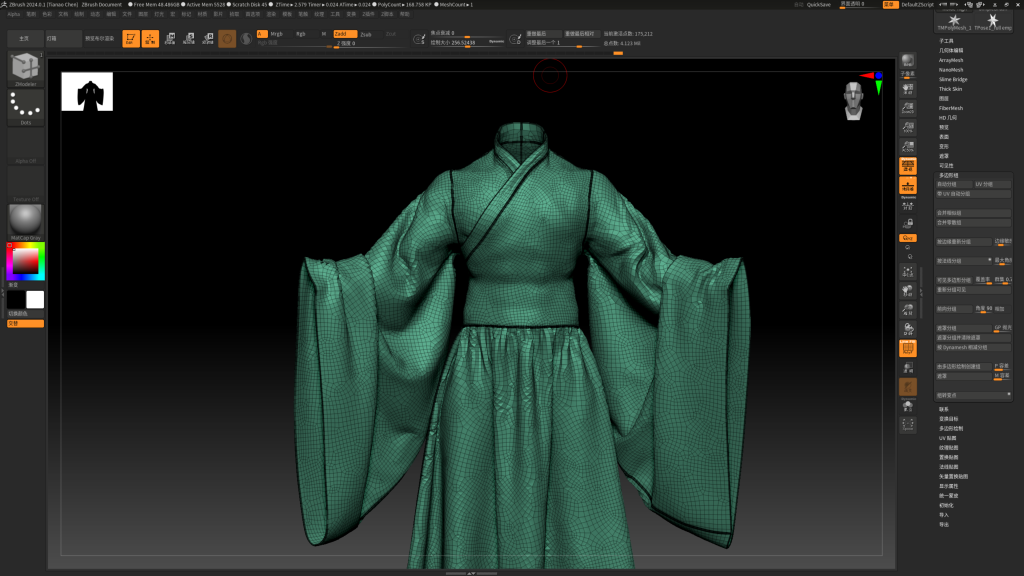Expand the Thick Skin subpalette

pos(950,89)
